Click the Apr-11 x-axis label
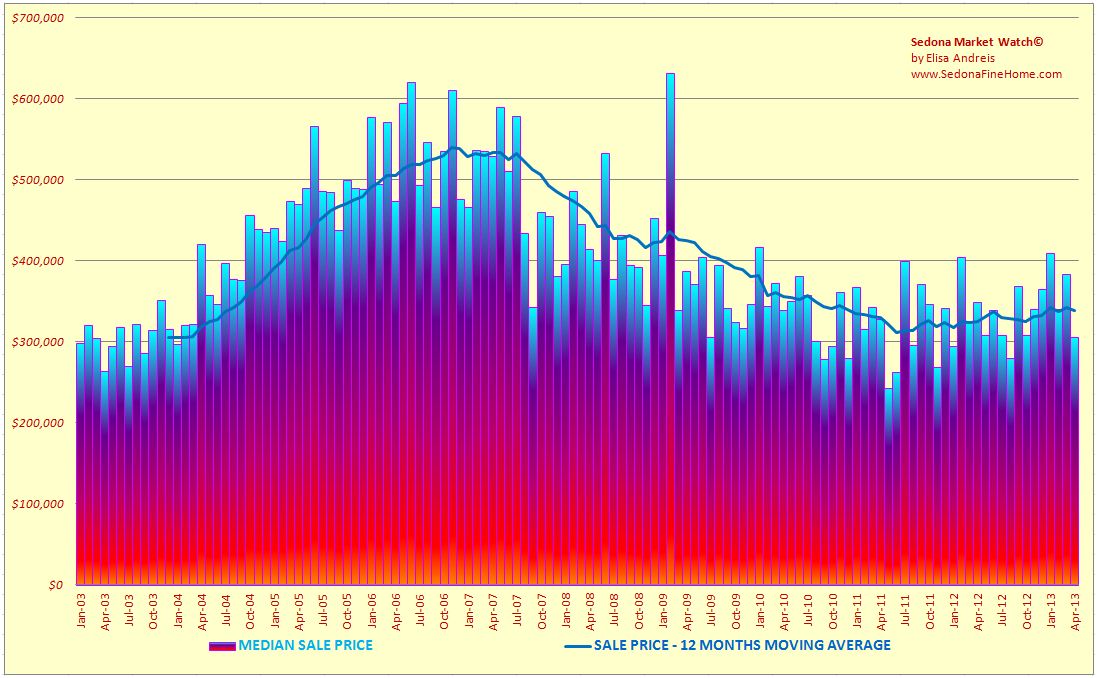This screenshot has width=1097, height=678. (882, 612)
